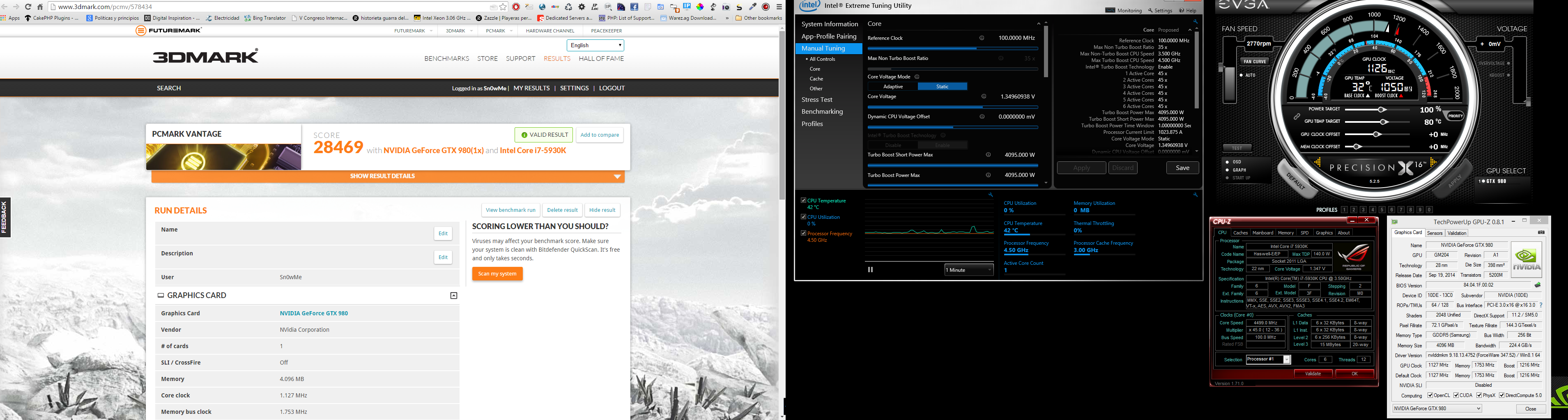The width and height of the screenshot is (1568, 420).
Task: Open Stress Test in XTU sidebar
Action: point(817,100)
